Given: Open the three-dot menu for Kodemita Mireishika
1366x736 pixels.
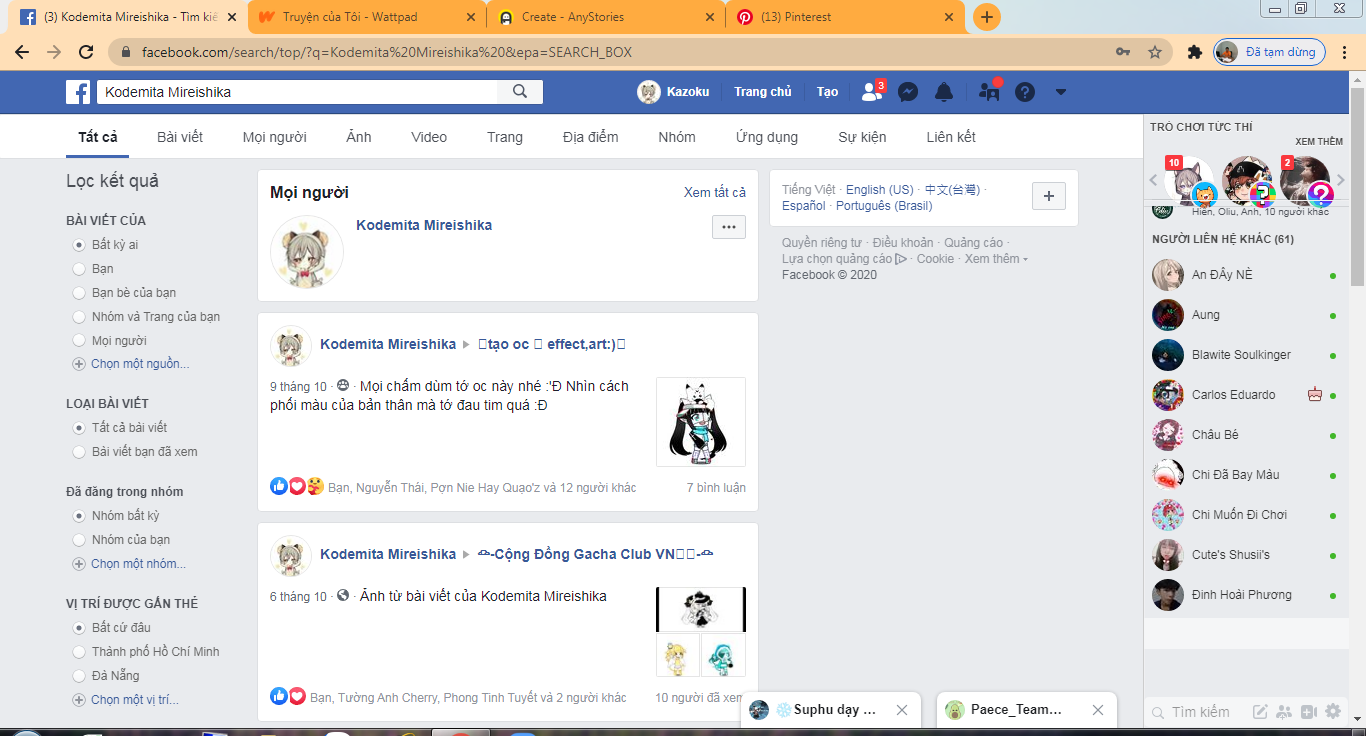Looking at the screenshot, I should point(728,228).
